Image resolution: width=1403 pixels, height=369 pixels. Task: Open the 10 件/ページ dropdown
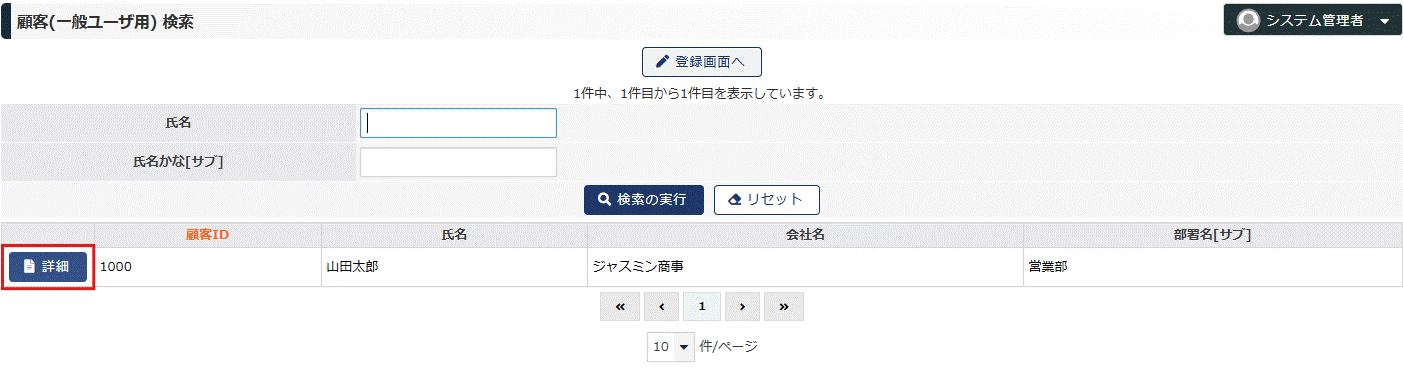click(x=671, y=347)
